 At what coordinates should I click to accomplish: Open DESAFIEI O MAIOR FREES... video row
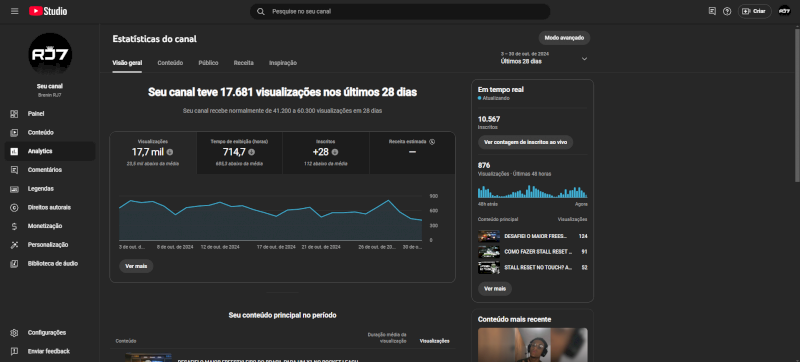point(533,236)
